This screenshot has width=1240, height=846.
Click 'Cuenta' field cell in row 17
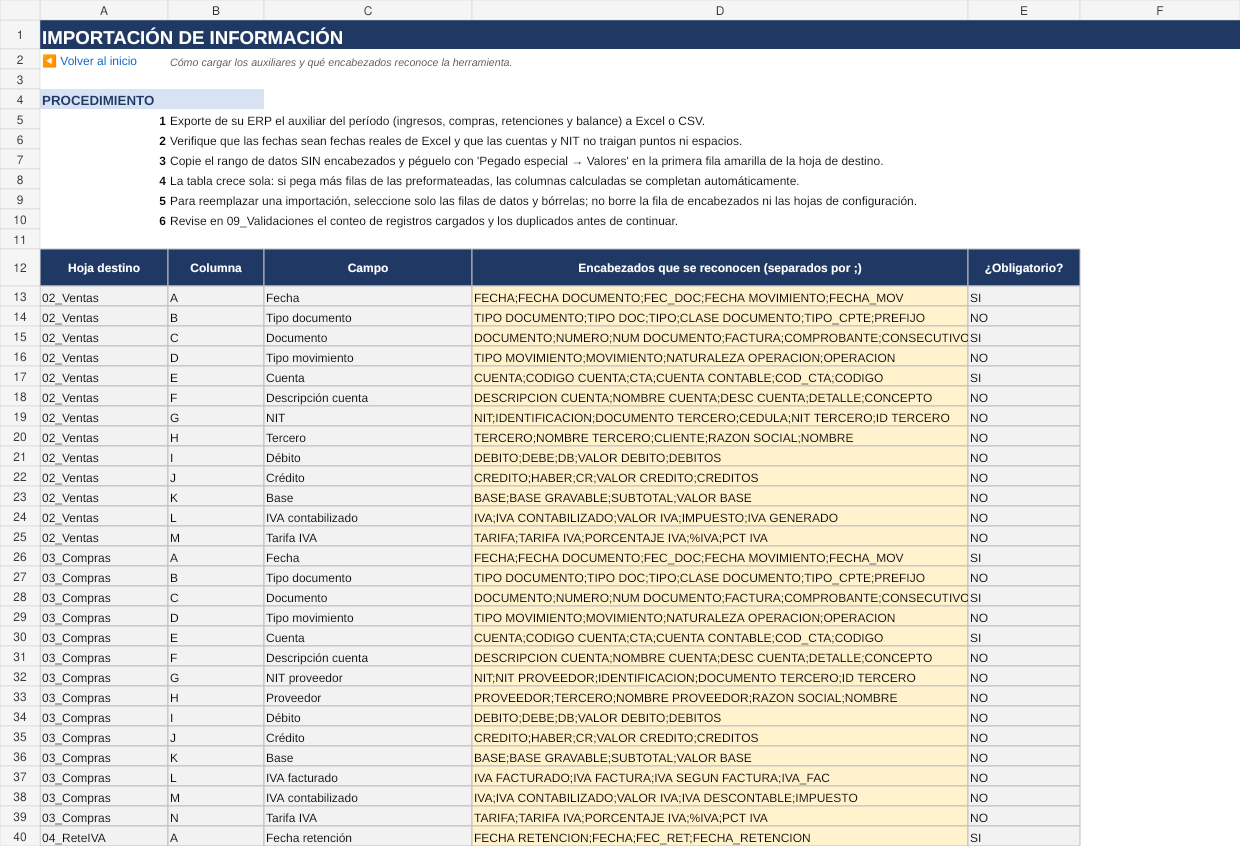pyautogui.click(x=368, y=377)
